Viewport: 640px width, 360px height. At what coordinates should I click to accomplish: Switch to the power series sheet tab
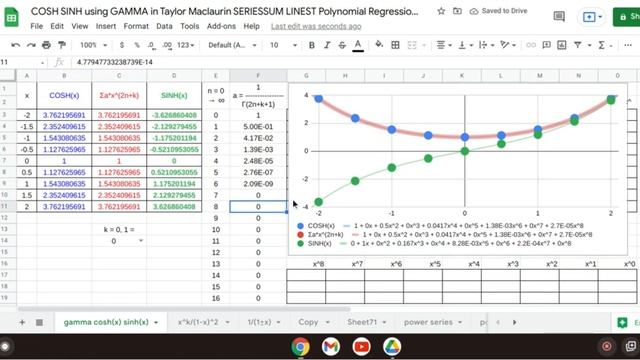pos(433,322)
